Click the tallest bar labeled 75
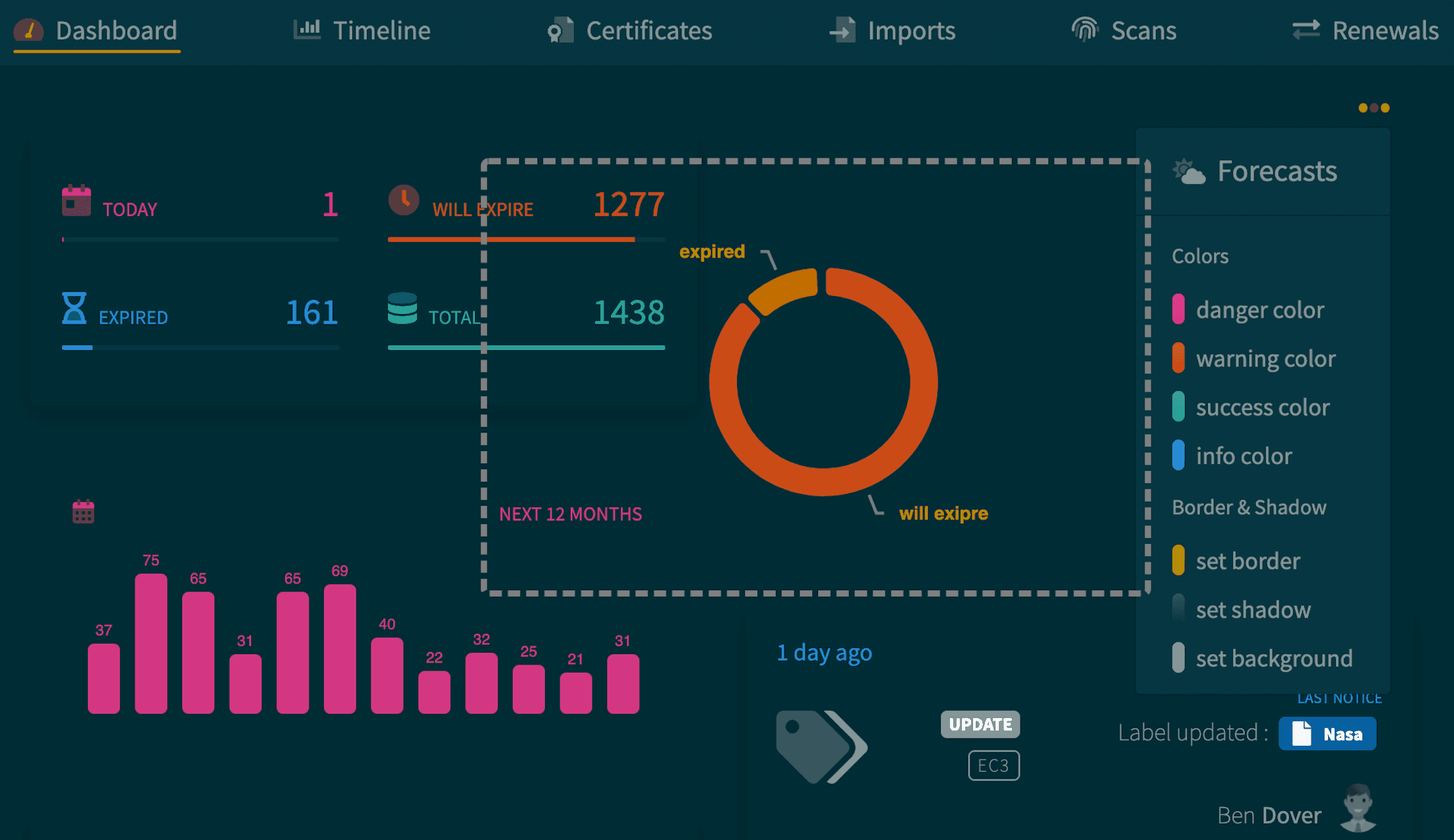Image resolution: width=1454 pixels, height=840 pixels. (x=151, y=643)
